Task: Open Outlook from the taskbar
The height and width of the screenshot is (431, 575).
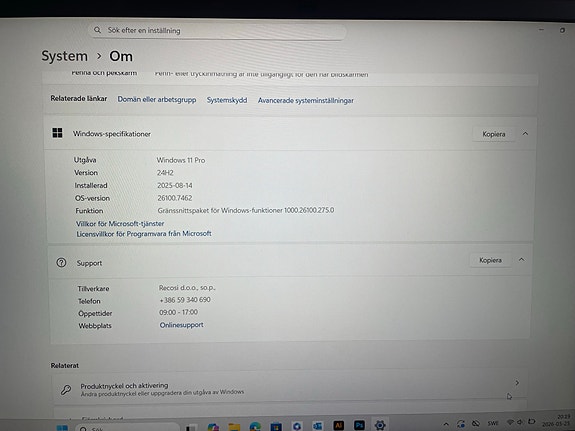Action: point(318,426)
